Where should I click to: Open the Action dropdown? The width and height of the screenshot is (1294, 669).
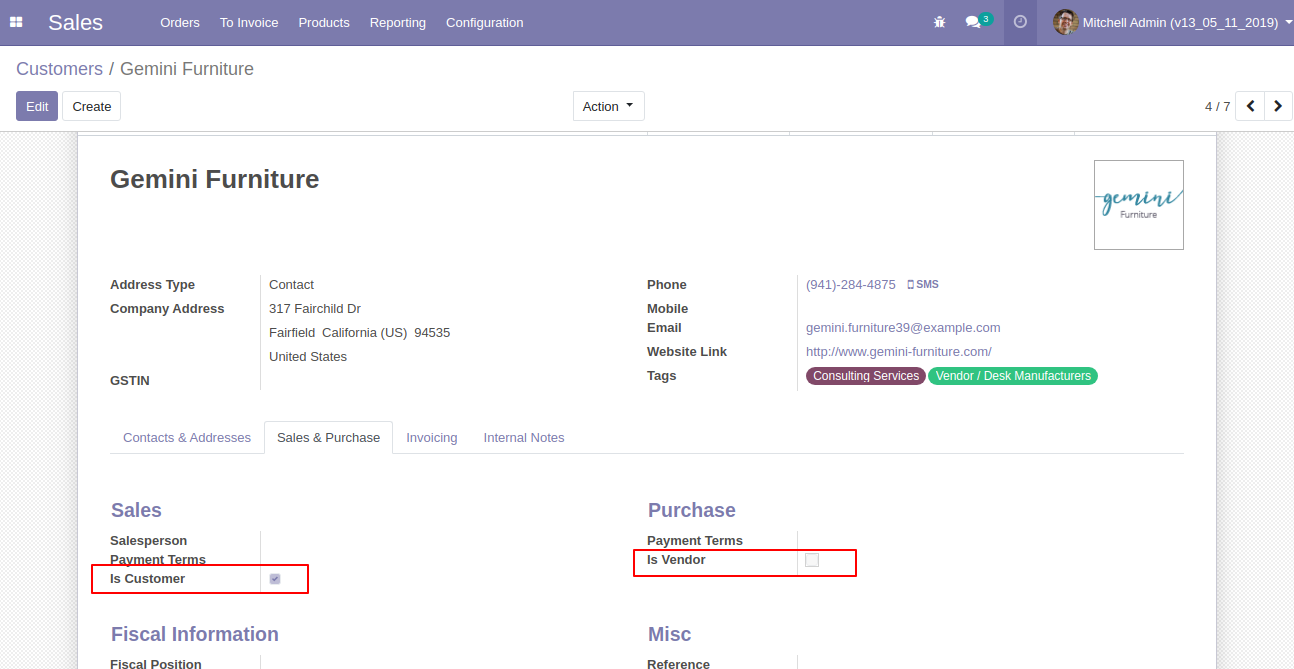tap(608, 106)
